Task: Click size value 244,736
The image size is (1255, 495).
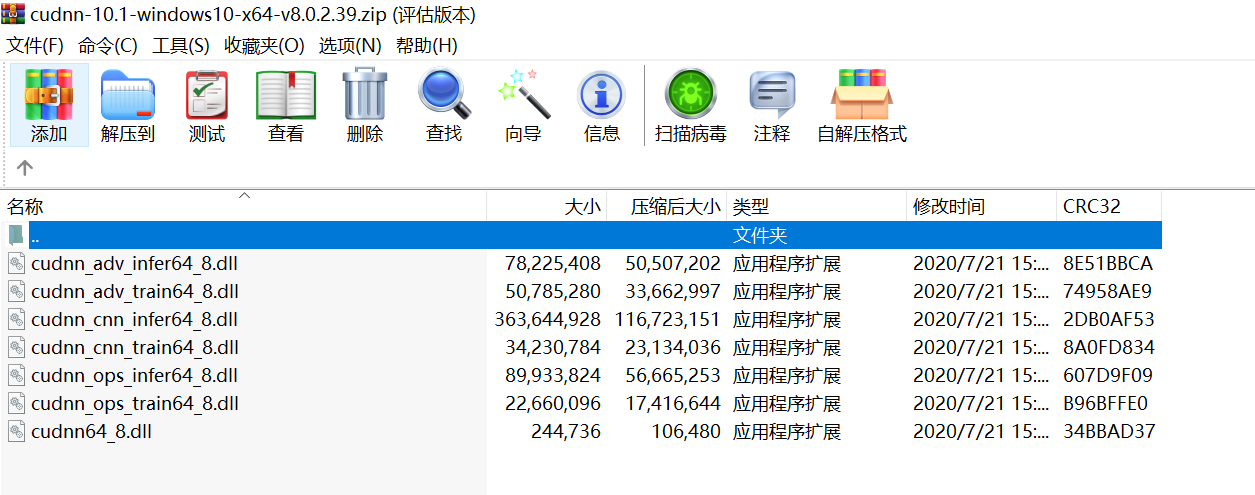Action: click(x=566, y=432)
